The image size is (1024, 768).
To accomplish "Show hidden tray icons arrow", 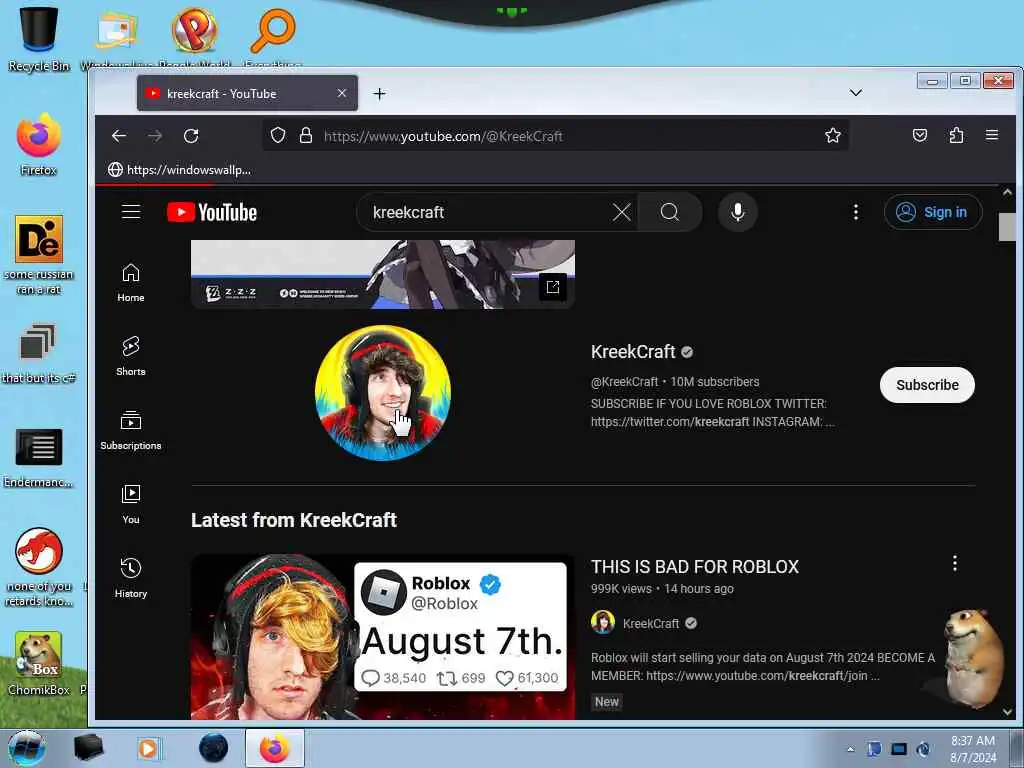I will (x=850, y=749).
